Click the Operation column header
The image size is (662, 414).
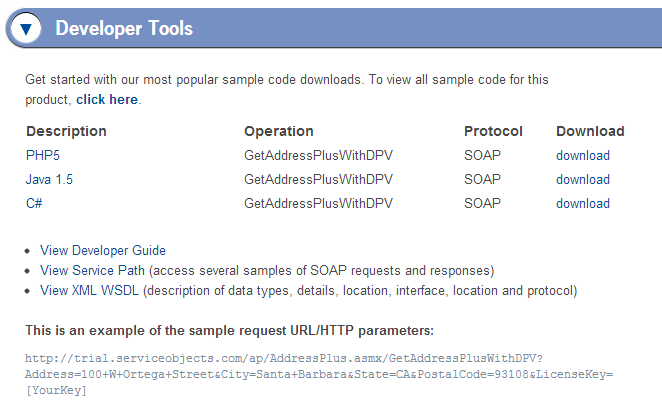(x=279, y=131)
